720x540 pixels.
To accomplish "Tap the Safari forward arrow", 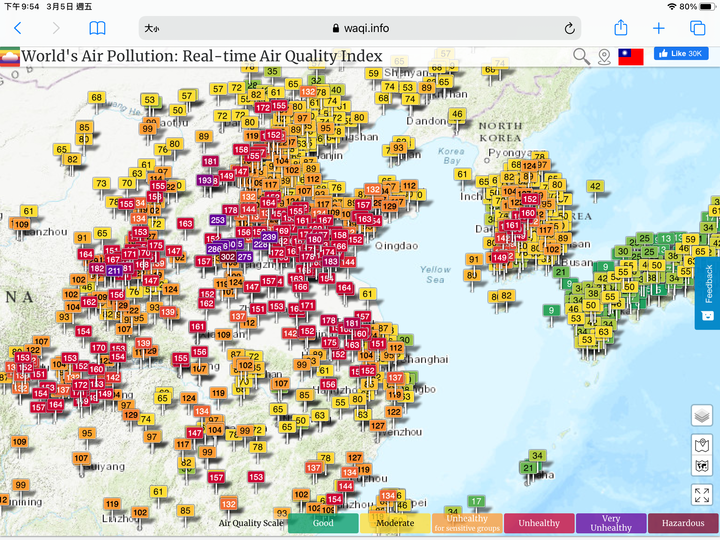I will click(56, 28).
